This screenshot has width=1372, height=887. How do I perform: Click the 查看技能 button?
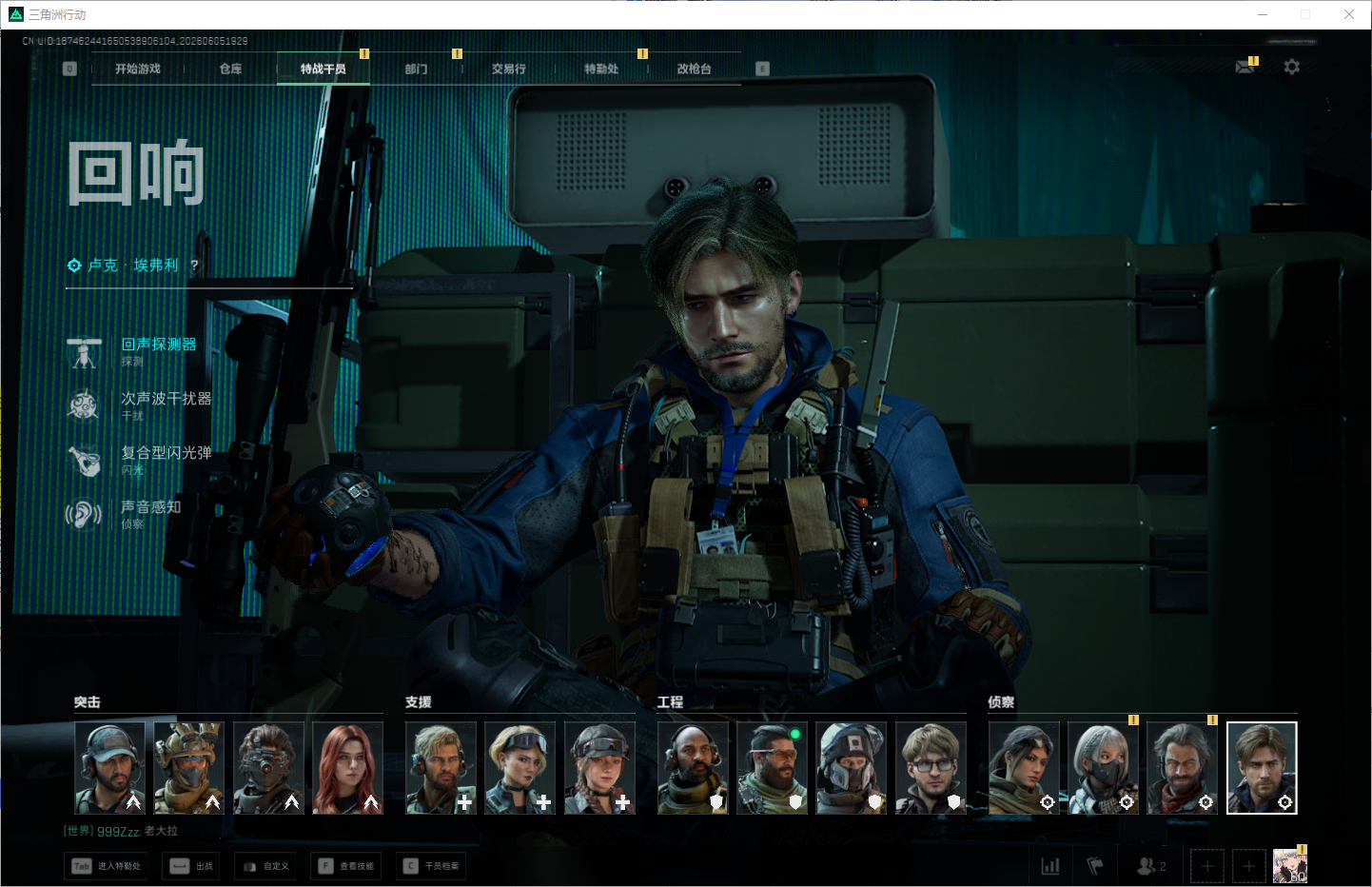click(346, 866)
